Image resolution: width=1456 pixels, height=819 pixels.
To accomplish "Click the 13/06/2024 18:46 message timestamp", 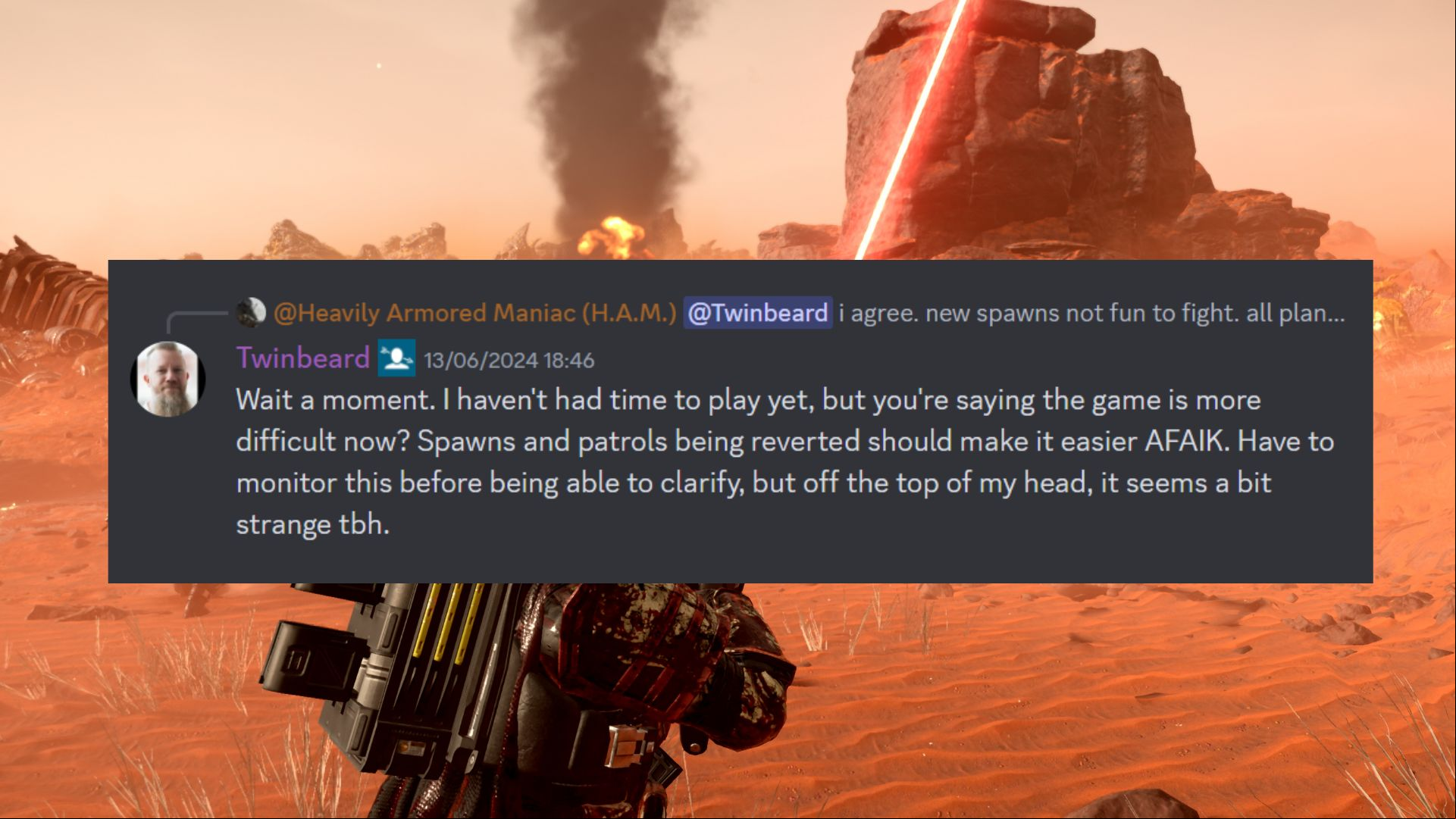I will click(509, 360).
